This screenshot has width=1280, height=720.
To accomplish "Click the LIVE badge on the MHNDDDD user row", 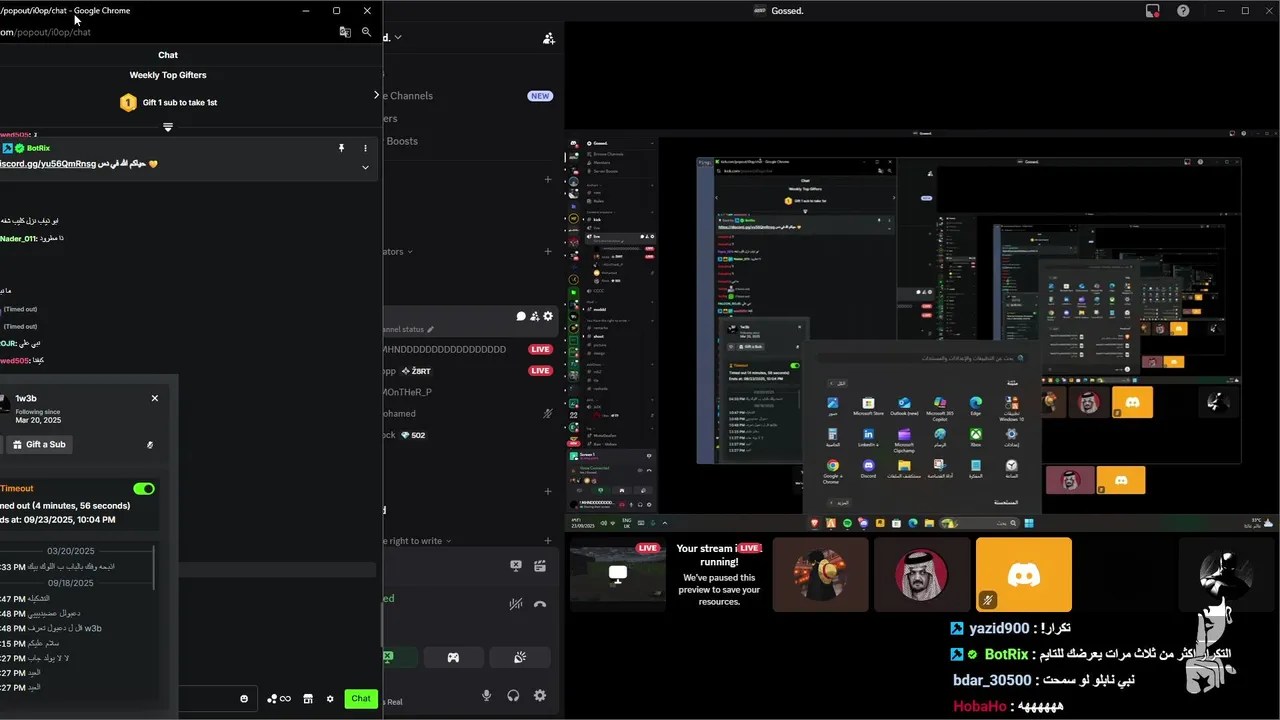I will click(541, 350).
